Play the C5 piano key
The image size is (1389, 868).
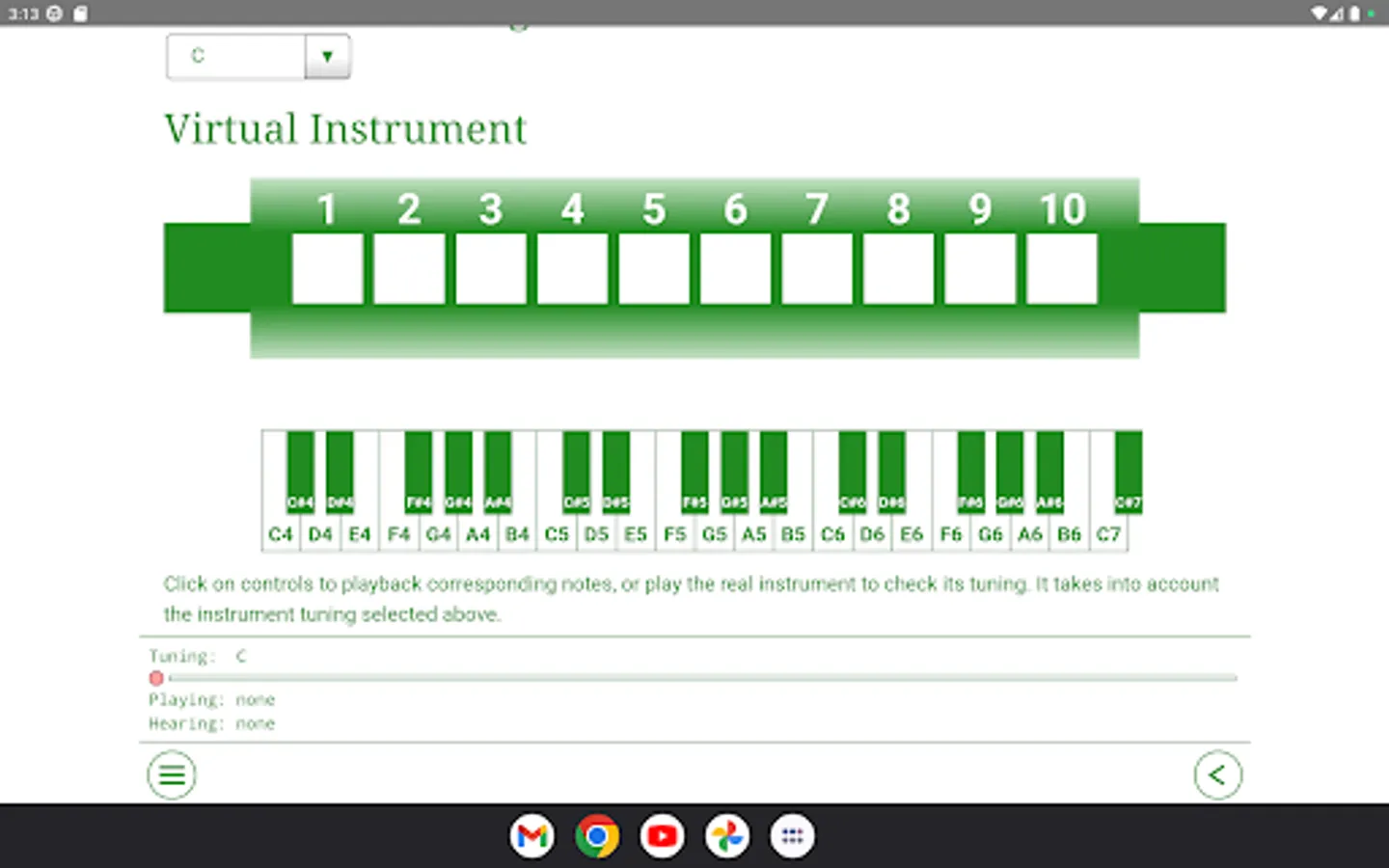[x=557, y=533]
